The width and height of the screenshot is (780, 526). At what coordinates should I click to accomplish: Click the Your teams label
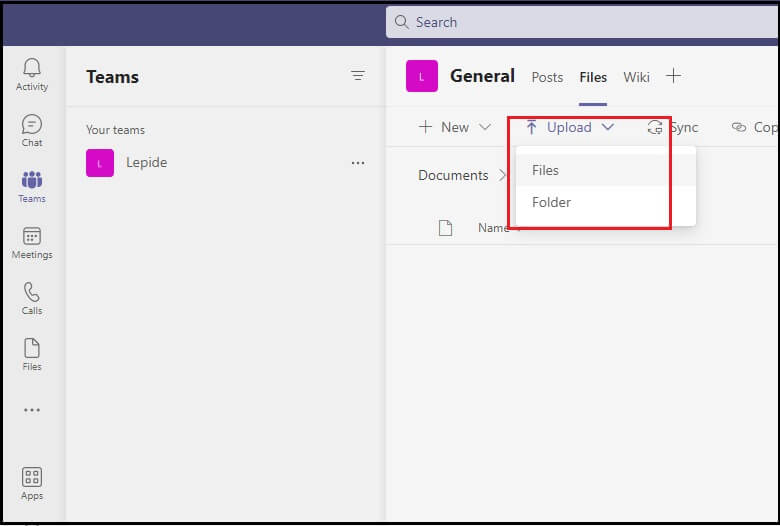point(115,130)
